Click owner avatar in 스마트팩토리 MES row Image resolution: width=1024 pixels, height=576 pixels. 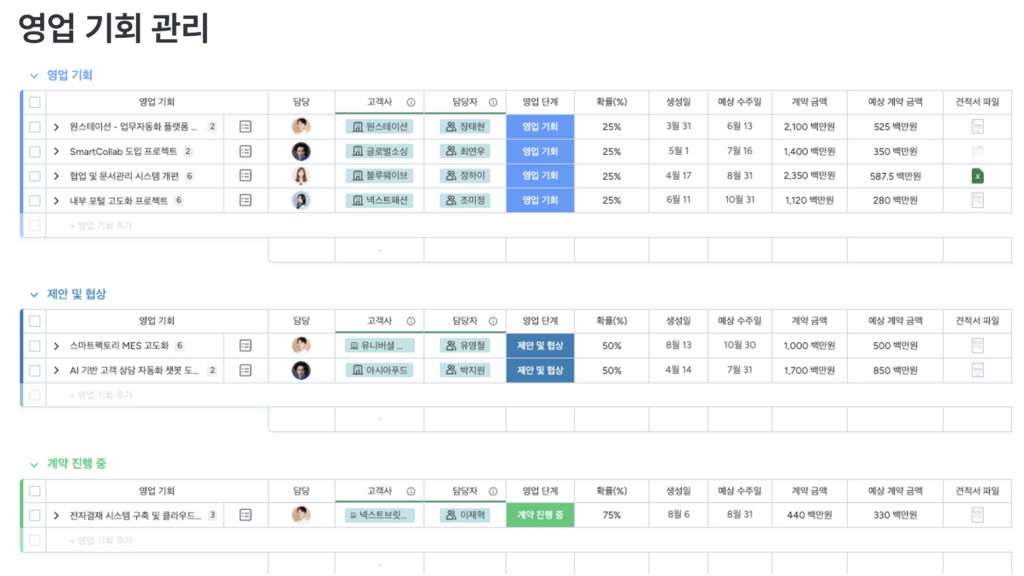[301, 345]
